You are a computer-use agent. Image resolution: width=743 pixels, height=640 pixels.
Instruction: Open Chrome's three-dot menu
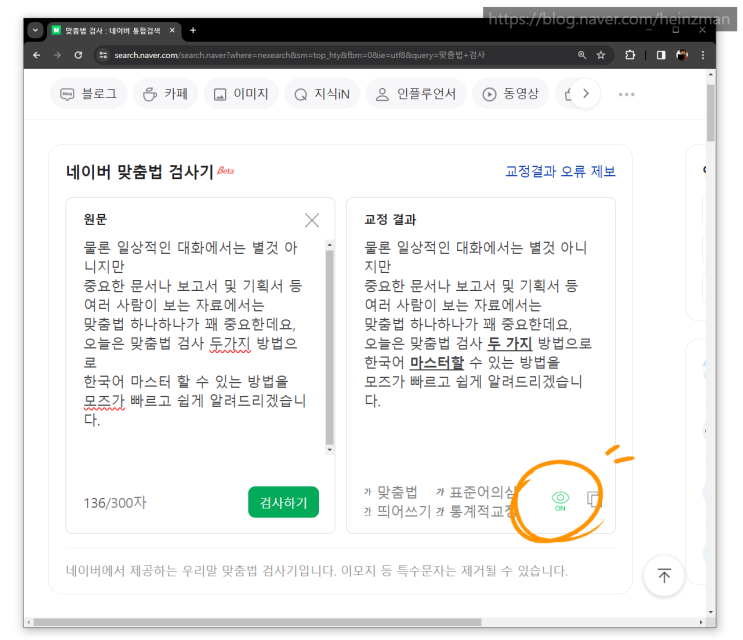pyautogui.click(x=703, y=55)
